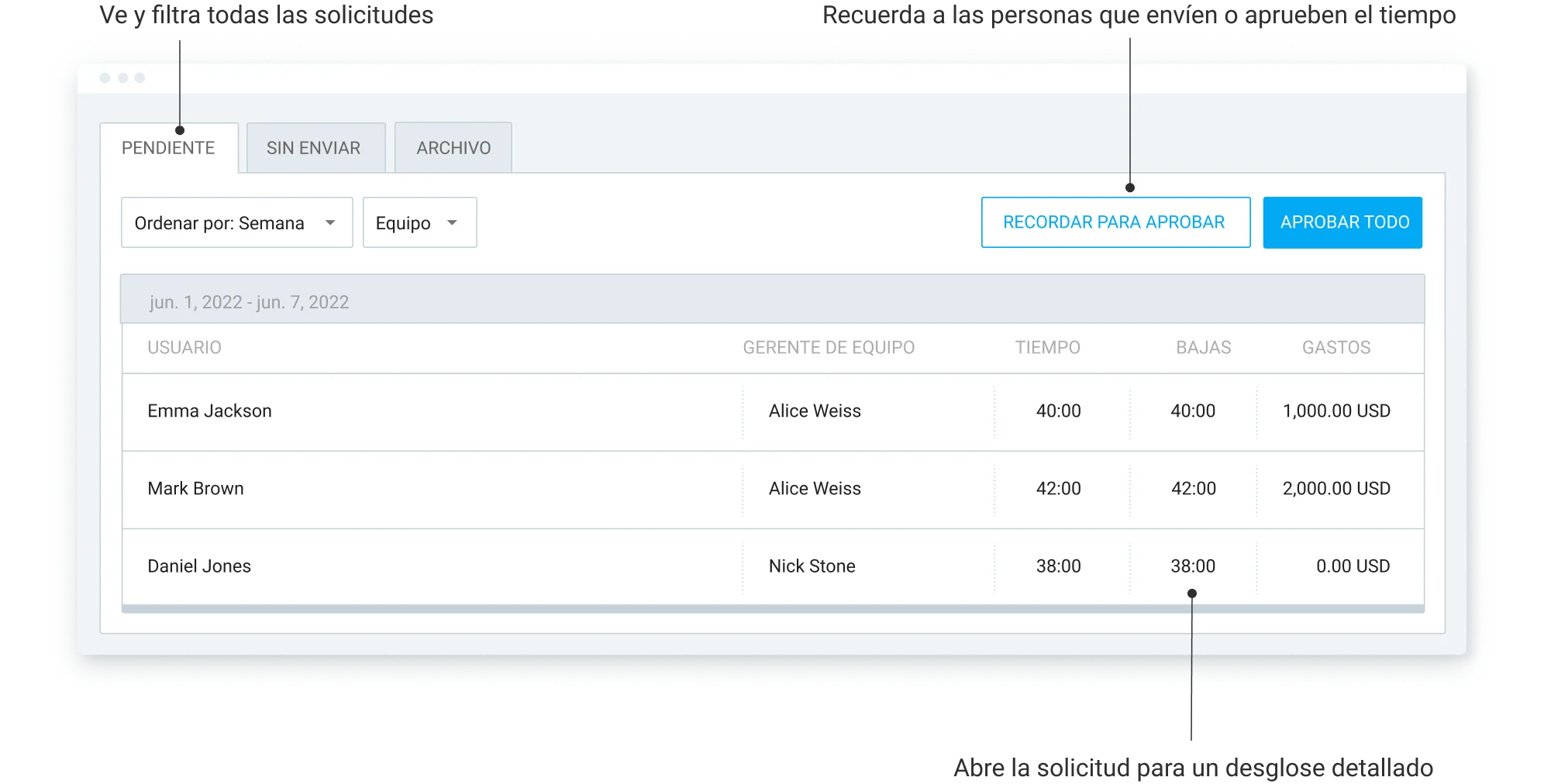Open Emma Jackson's timesheet row
This screenshot has width=1544, height=784.
pyautogui.click(x=210, y=411)
